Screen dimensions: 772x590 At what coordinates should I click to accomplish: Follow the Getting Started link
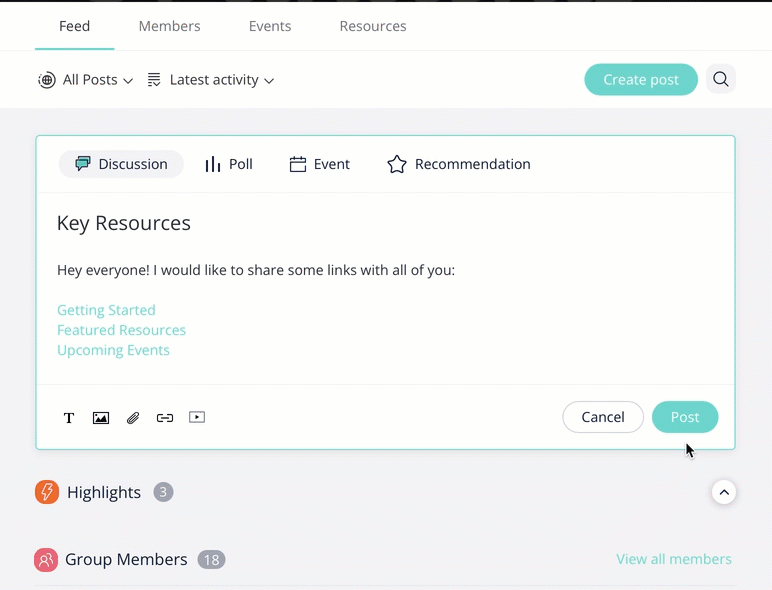pos(106,310)
